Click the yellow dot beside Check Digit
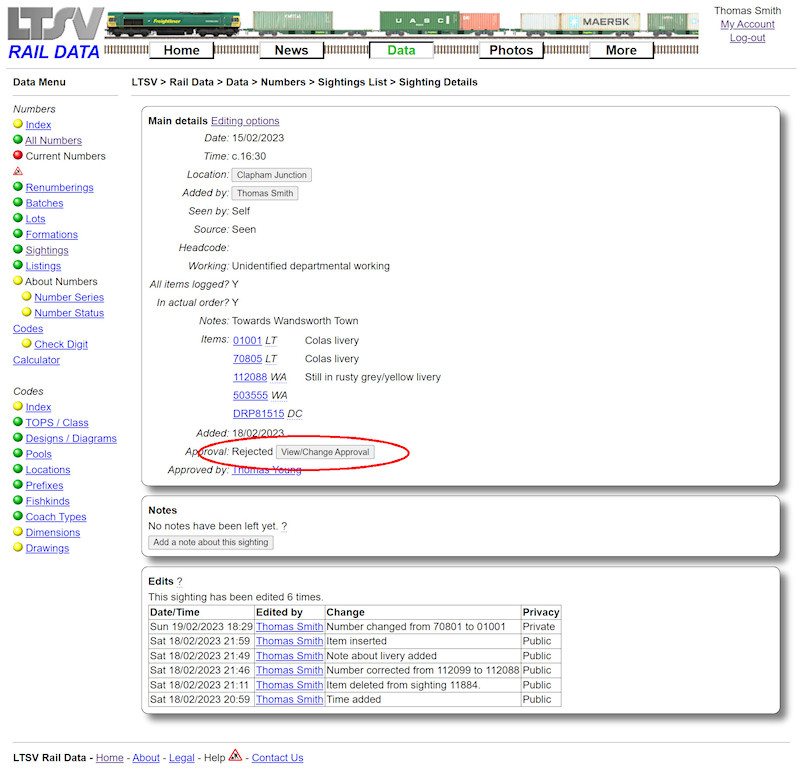800x772 pixels. click(25, 344)
